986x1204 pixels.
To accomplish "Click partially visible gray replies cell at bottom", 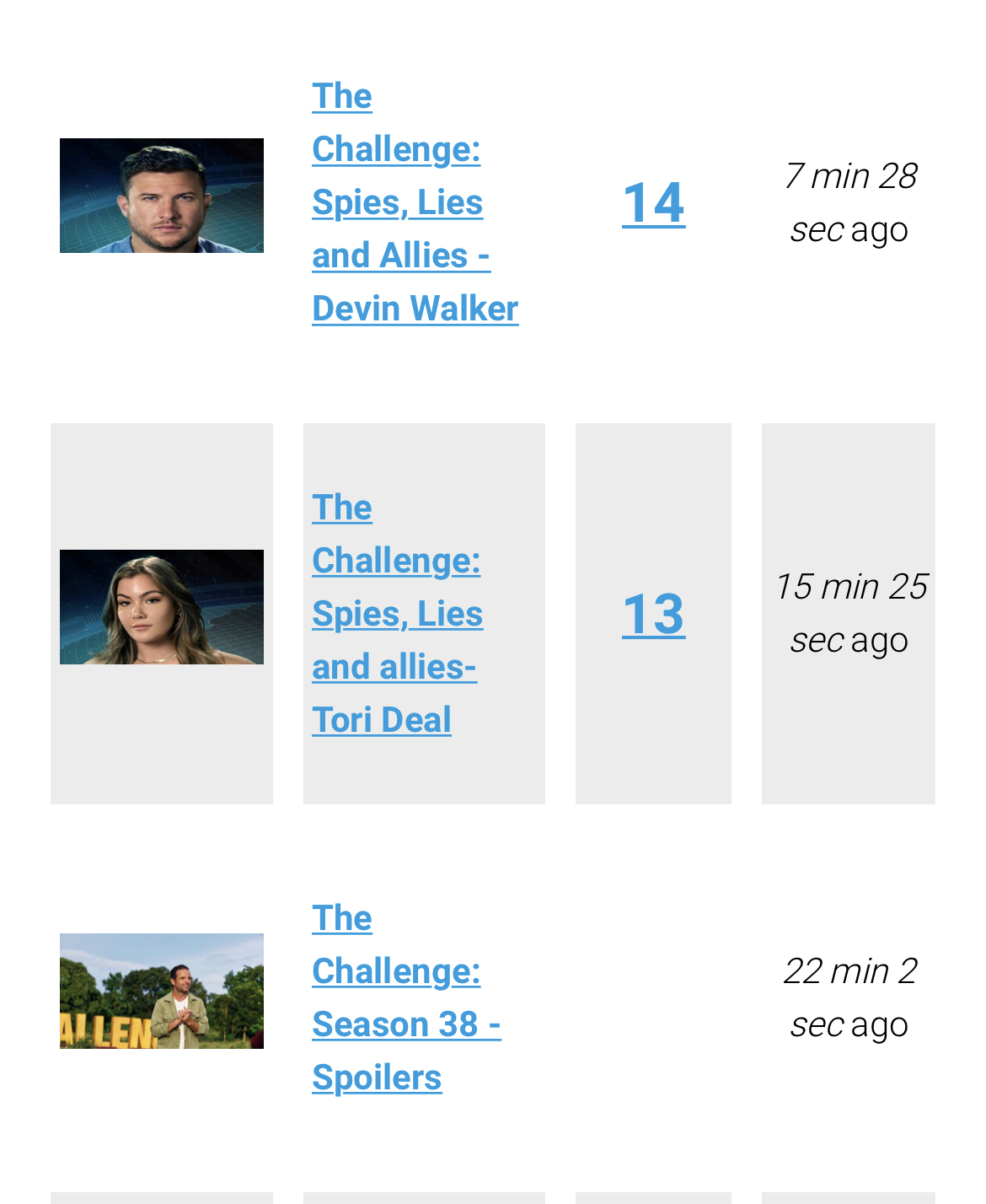I will tap(653, 1198).
